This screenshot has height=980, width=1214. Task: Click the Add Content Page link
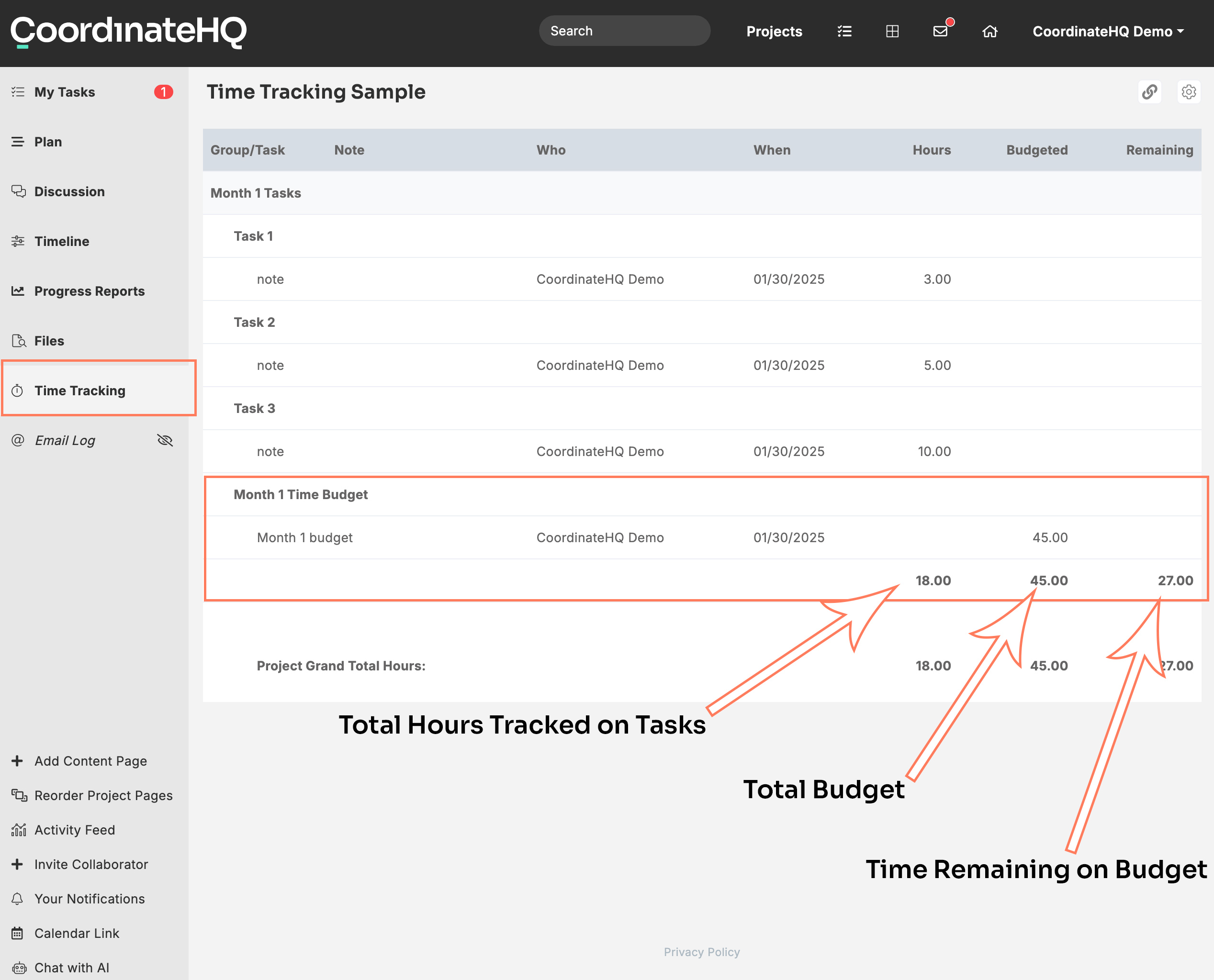[x=90, y=761]
